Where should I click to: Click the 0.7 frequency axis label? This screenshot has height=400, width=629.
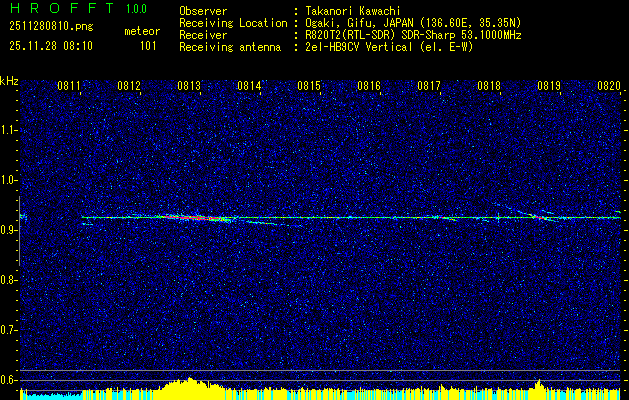8,330
